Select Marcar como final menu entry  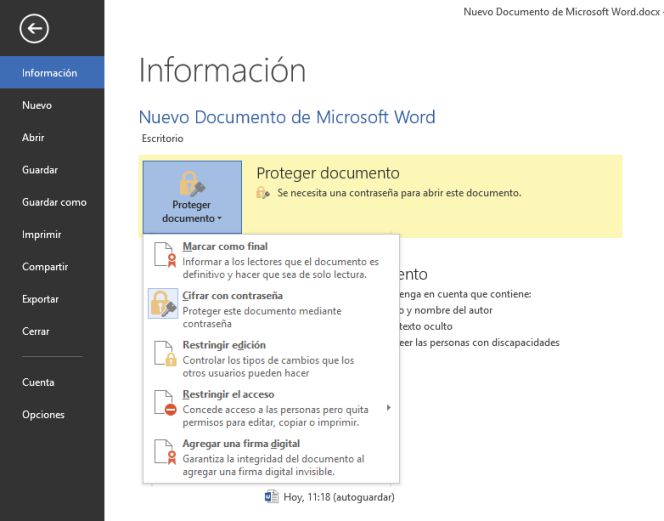pyautogui.click(x=271, y=260)
